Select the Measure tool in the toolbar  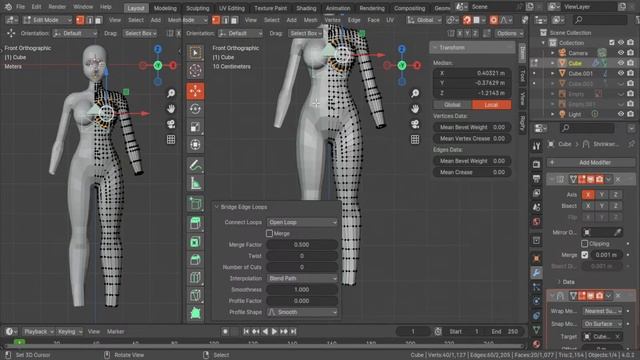click(195, 183)
